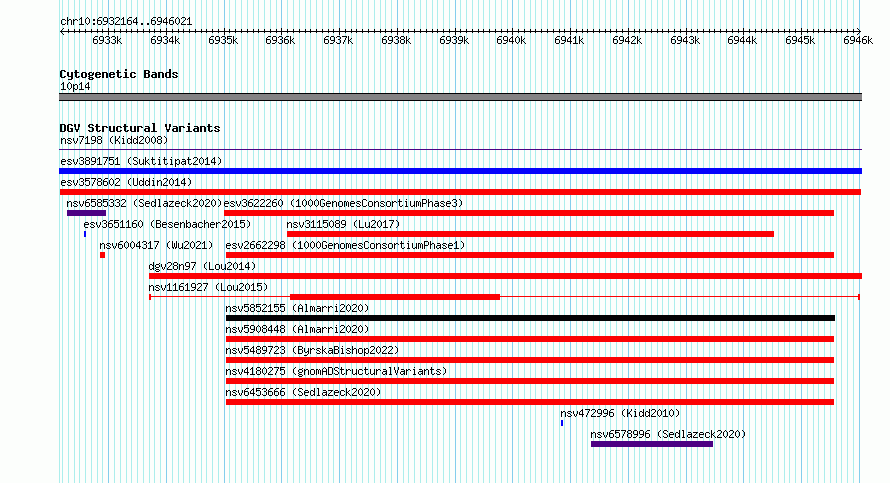Open the nsv6585332 (Sedlazeck2020) label
890x483 pixels.
point(144,203)
